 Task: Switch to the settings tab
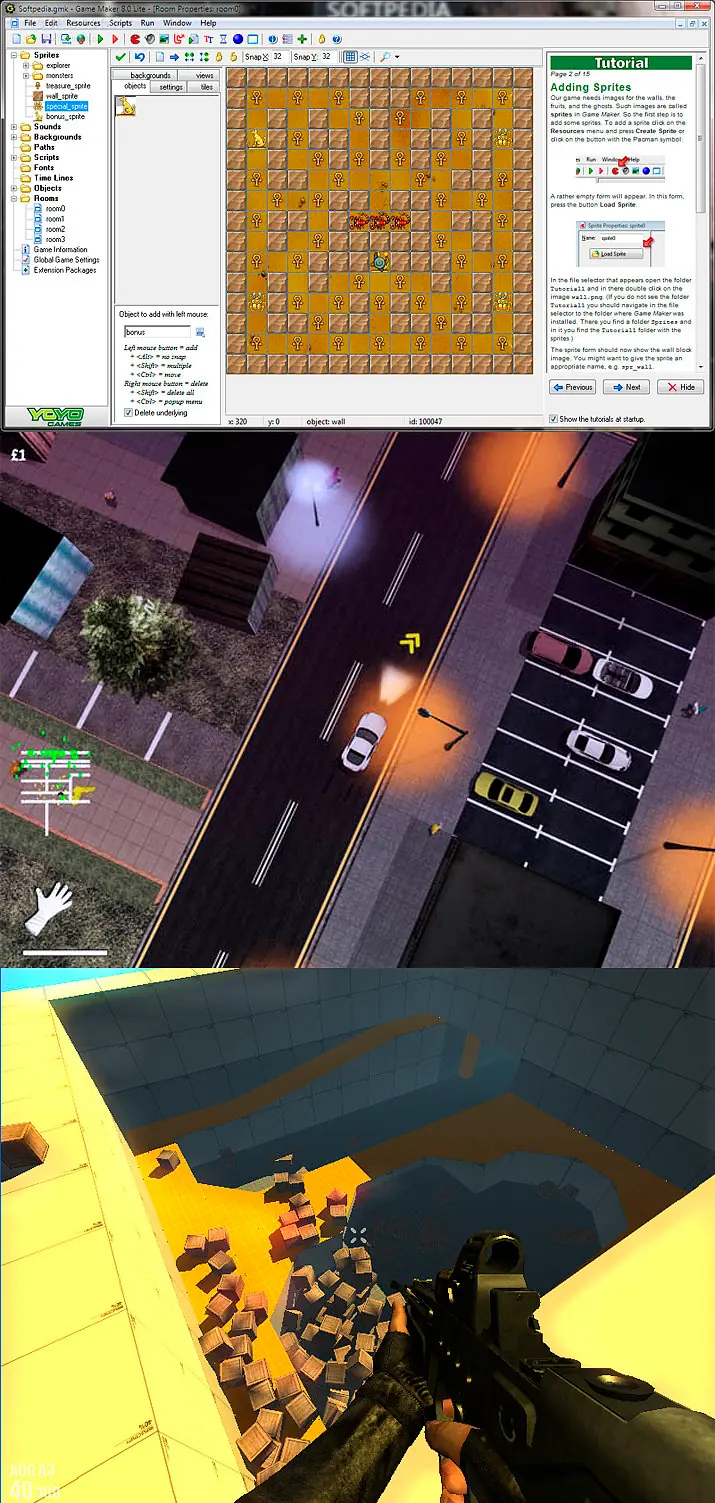coord(171,87)
